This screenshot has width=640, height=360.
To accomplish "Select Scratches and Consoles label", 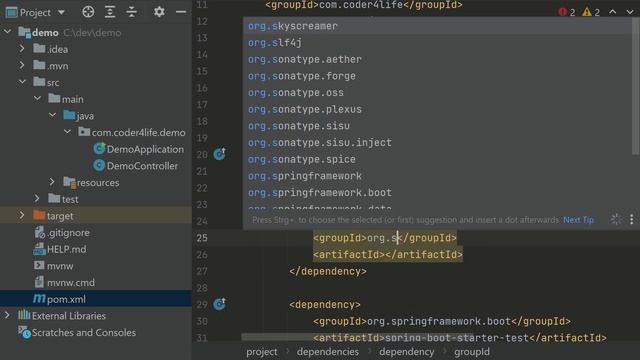I will point(84,333).
